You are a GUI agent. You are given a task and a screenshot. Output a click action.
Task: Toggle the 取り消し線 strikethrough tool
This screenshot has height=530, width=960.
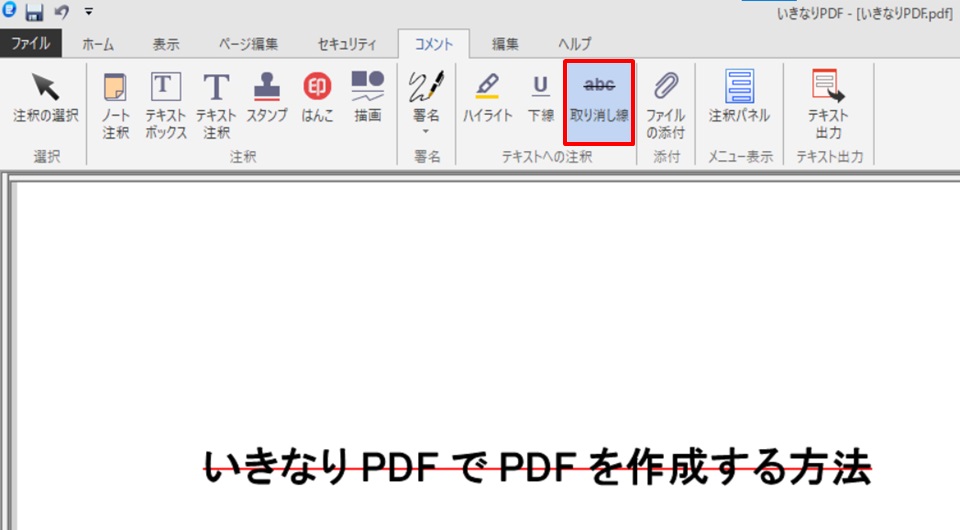(x=599, y=102)
